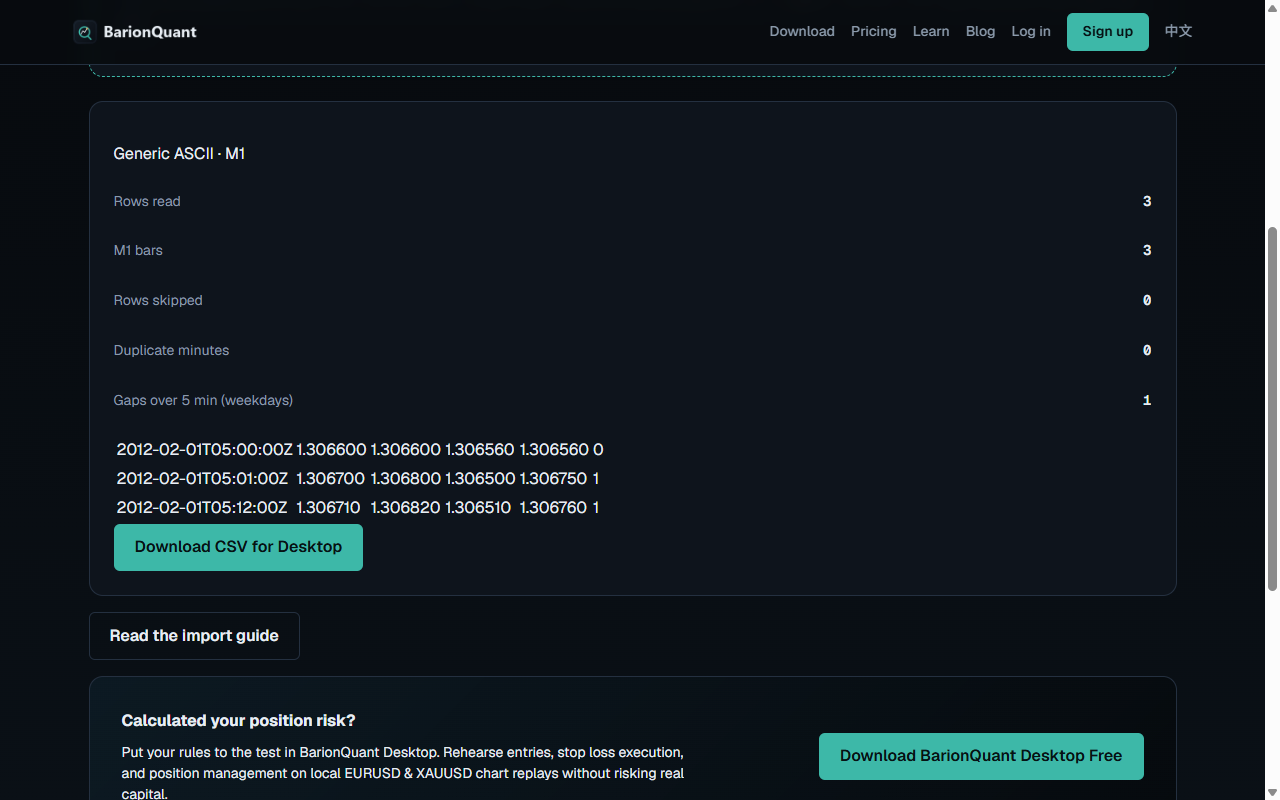The image size is (1280, 800).
Task: Click the Log in link
Action: coord(1031,31)
